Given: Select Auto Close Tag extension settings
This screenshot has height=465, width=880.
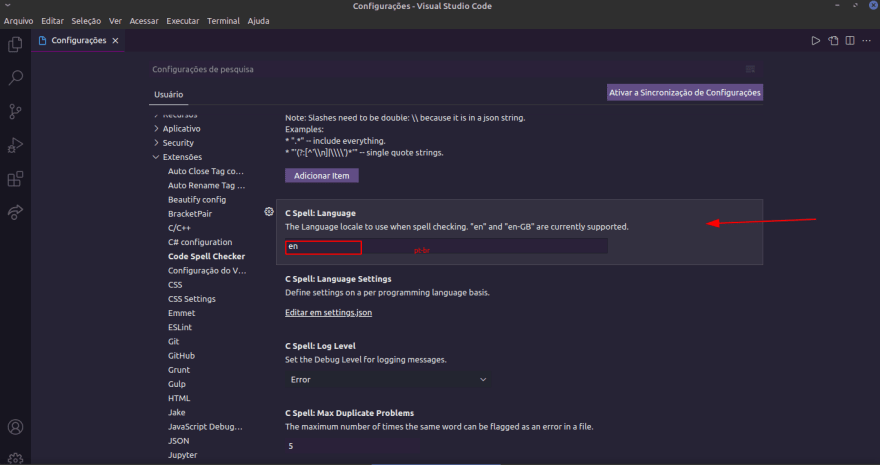Looking at the screenshot, I should point(206,171).
